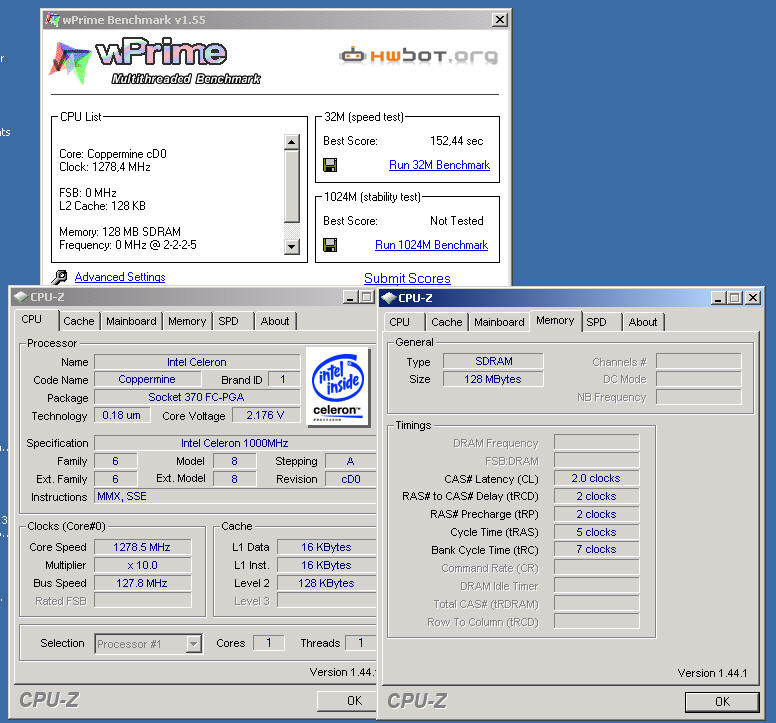776x723 pixels.
Task: Run the 1024M Benchmark
Action: click(x=432, y=245)
